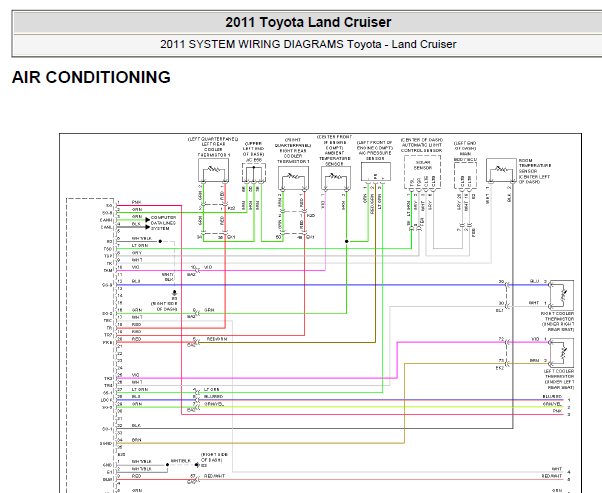Click the 'BLU/RED' wire label after connector
The width and height of the screenshot is (602, 493).
click(213, 396)
